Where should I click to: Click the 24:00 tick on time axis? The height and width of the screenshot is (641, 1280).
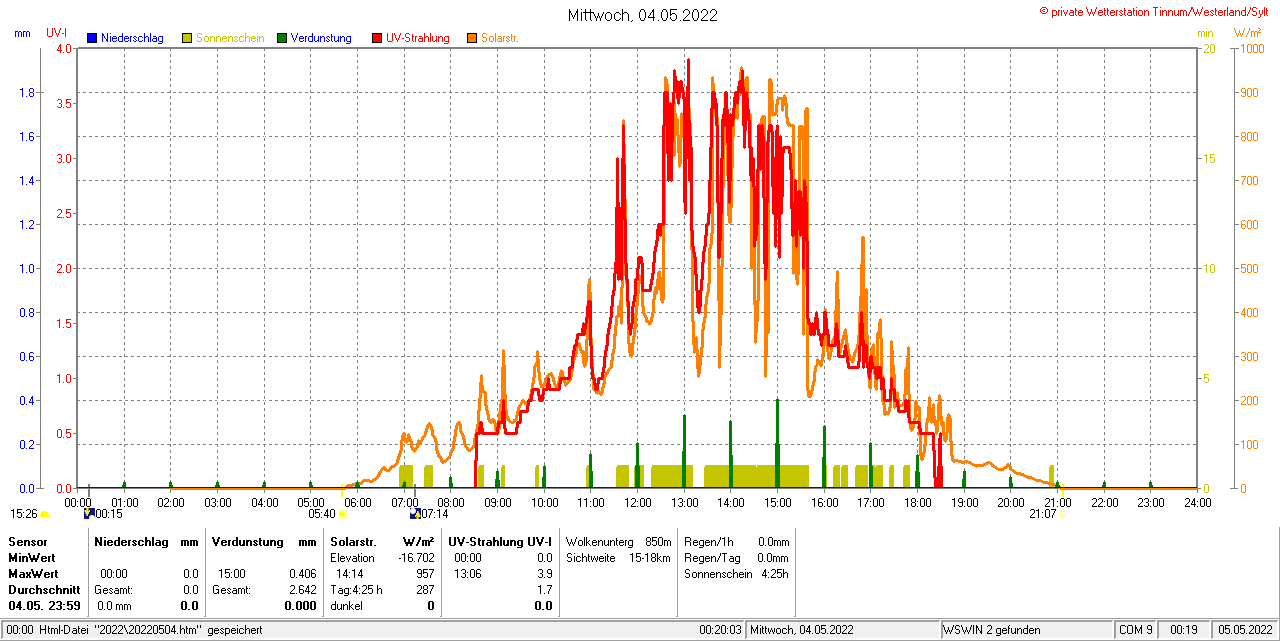1198,502
